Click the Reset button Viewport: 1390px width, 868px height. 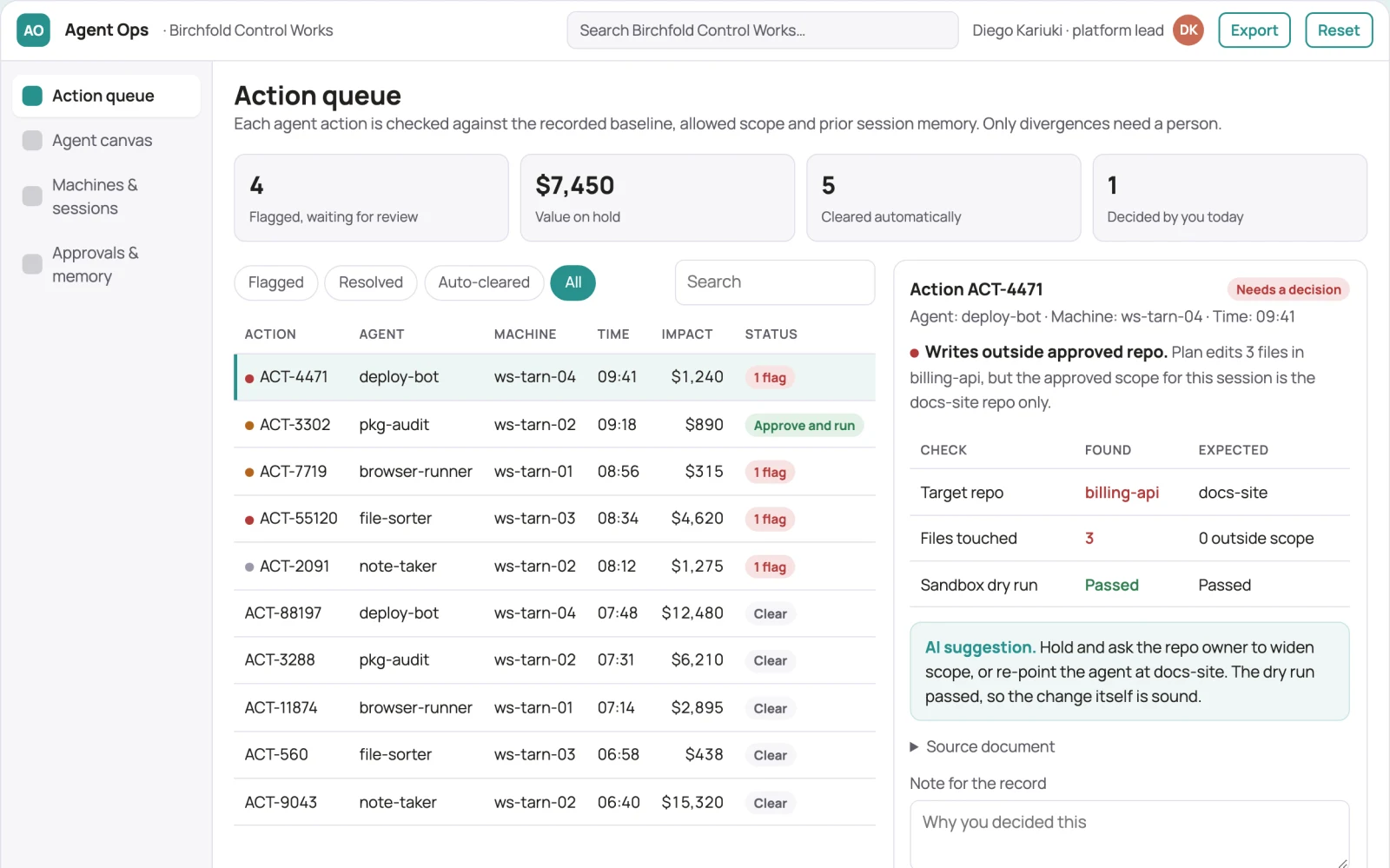(1339, 30)
